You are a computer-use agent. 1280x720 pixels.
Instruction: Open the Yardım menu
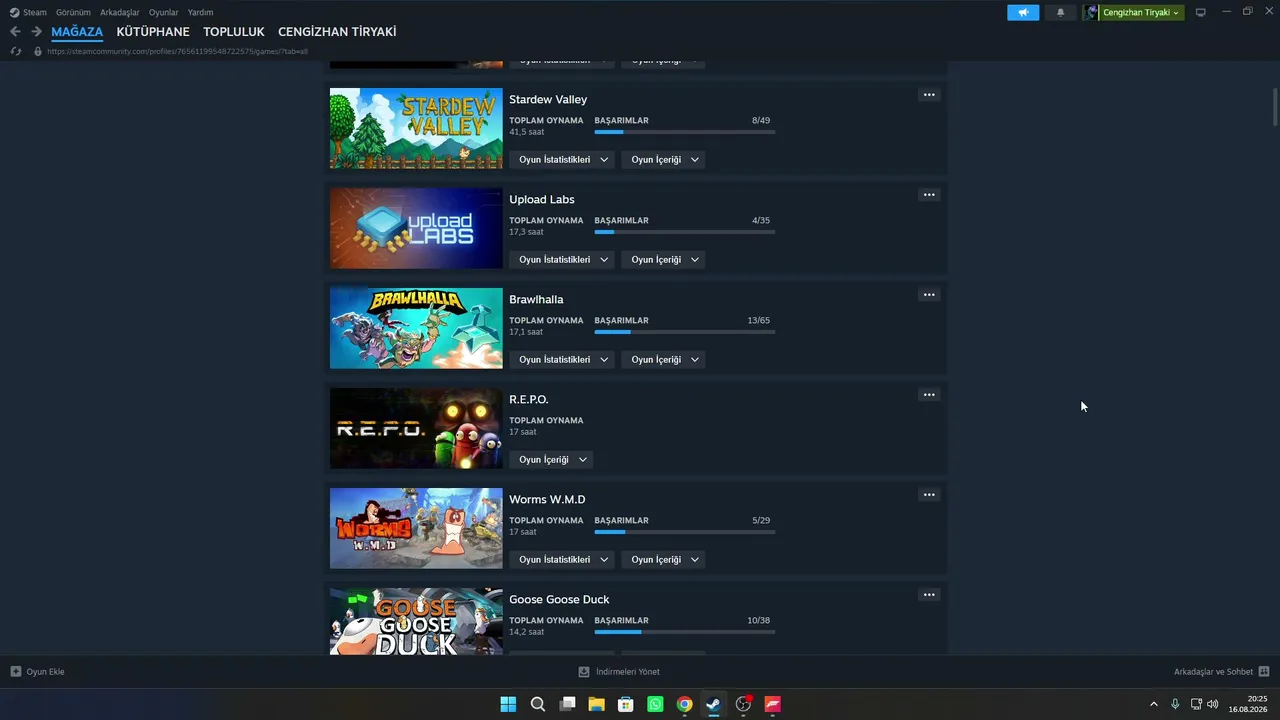click(200, 13)
